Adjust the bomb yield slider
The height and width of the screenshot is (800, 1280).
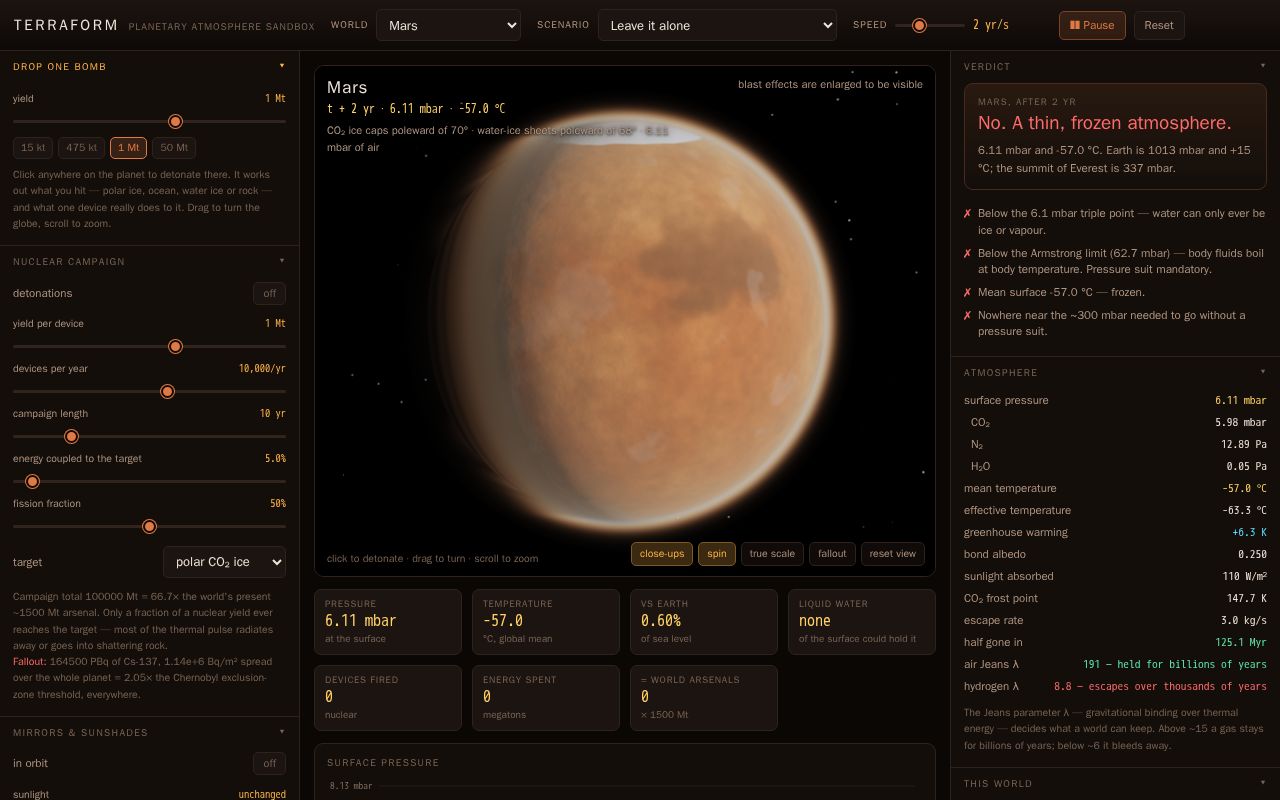(149, 121)
